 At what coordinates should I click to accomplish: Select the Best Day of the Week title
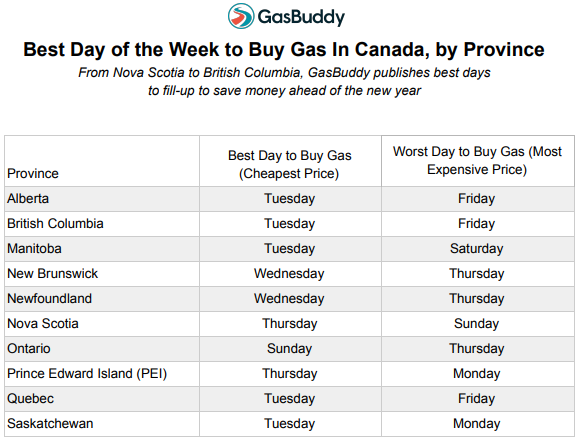[284, 49]
